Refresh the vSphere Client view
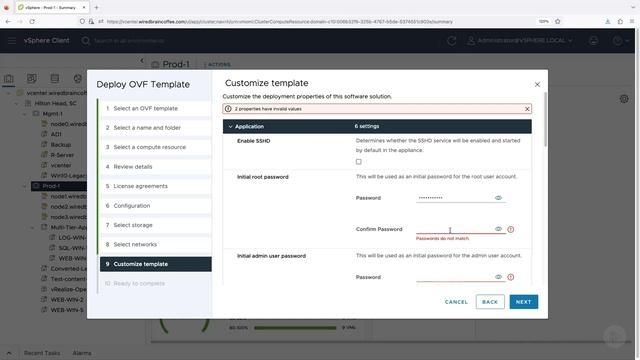Image resolution: width=640 pixels, height=360 pixels. click(451, 41)
